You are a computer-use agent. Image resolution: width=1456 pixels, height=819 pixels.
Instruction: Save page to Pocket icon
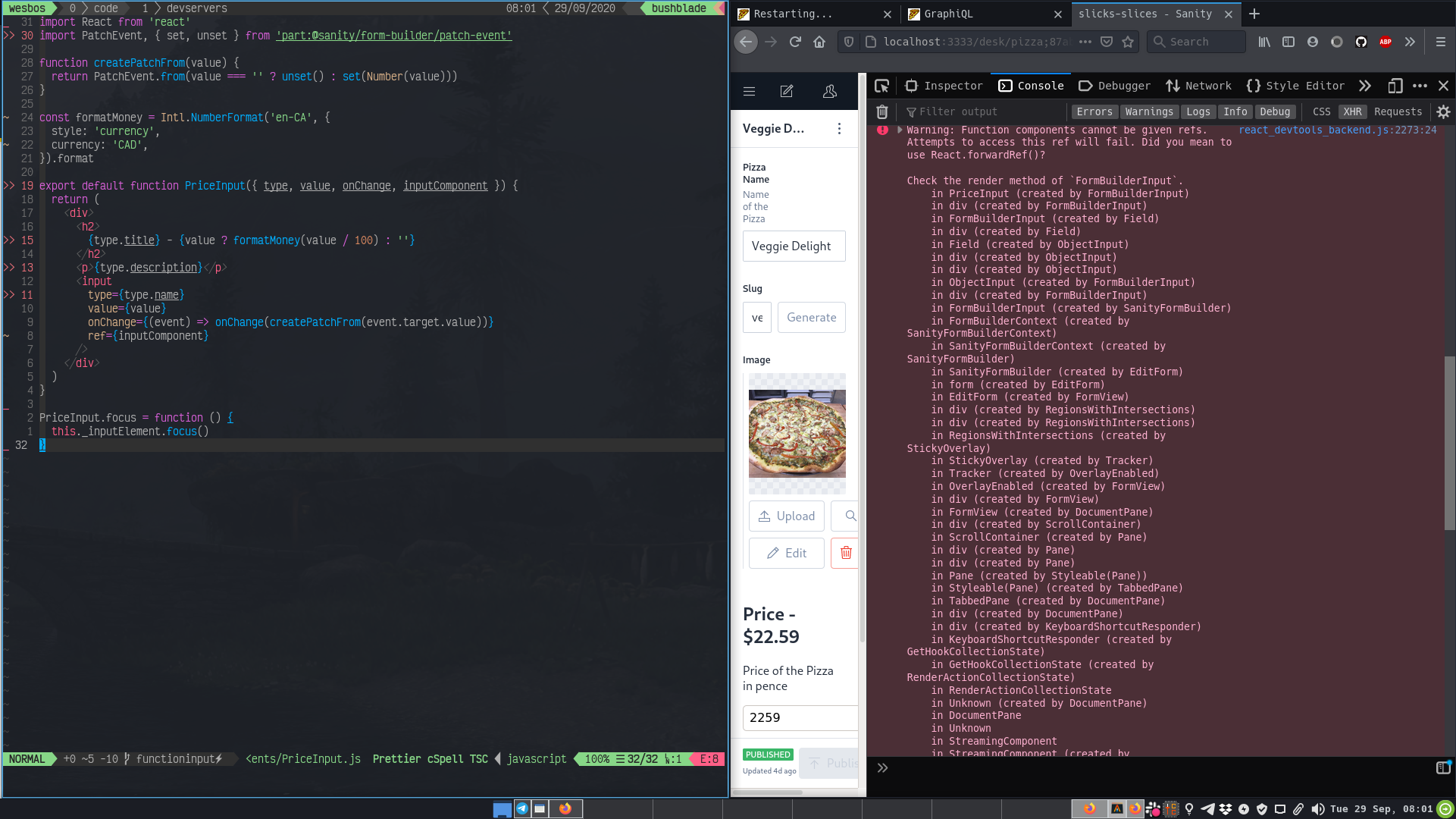point(1107,42)
